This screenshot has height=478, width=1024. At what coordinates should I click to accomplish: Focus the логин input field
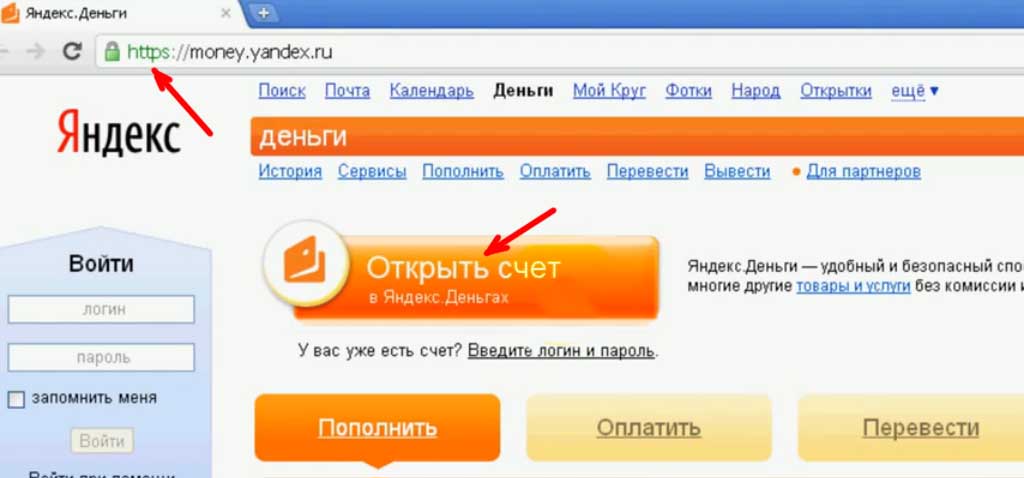point(101,310)
